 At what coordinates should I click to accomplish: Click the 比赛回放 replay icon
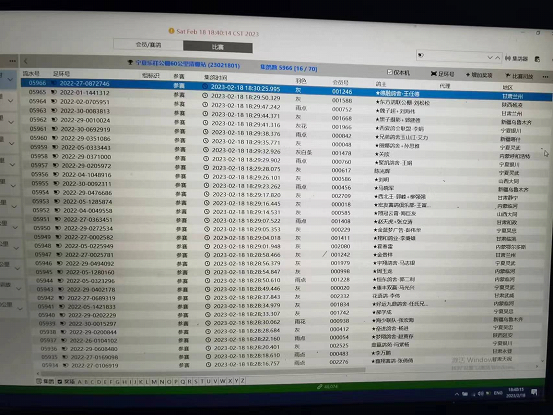tap(508, 75)
